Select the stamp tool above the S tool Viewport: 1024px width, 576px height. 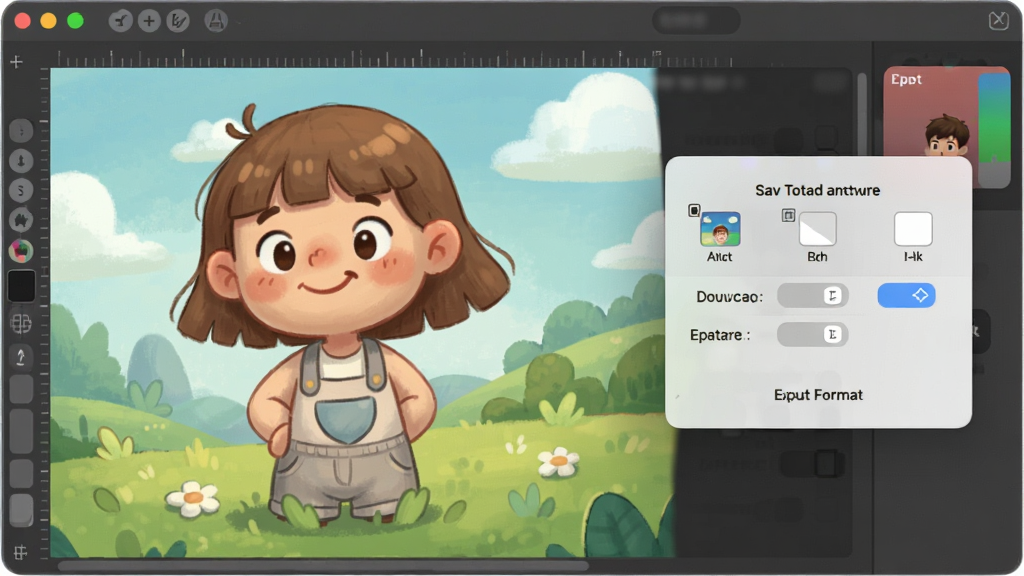click(21, 161)
